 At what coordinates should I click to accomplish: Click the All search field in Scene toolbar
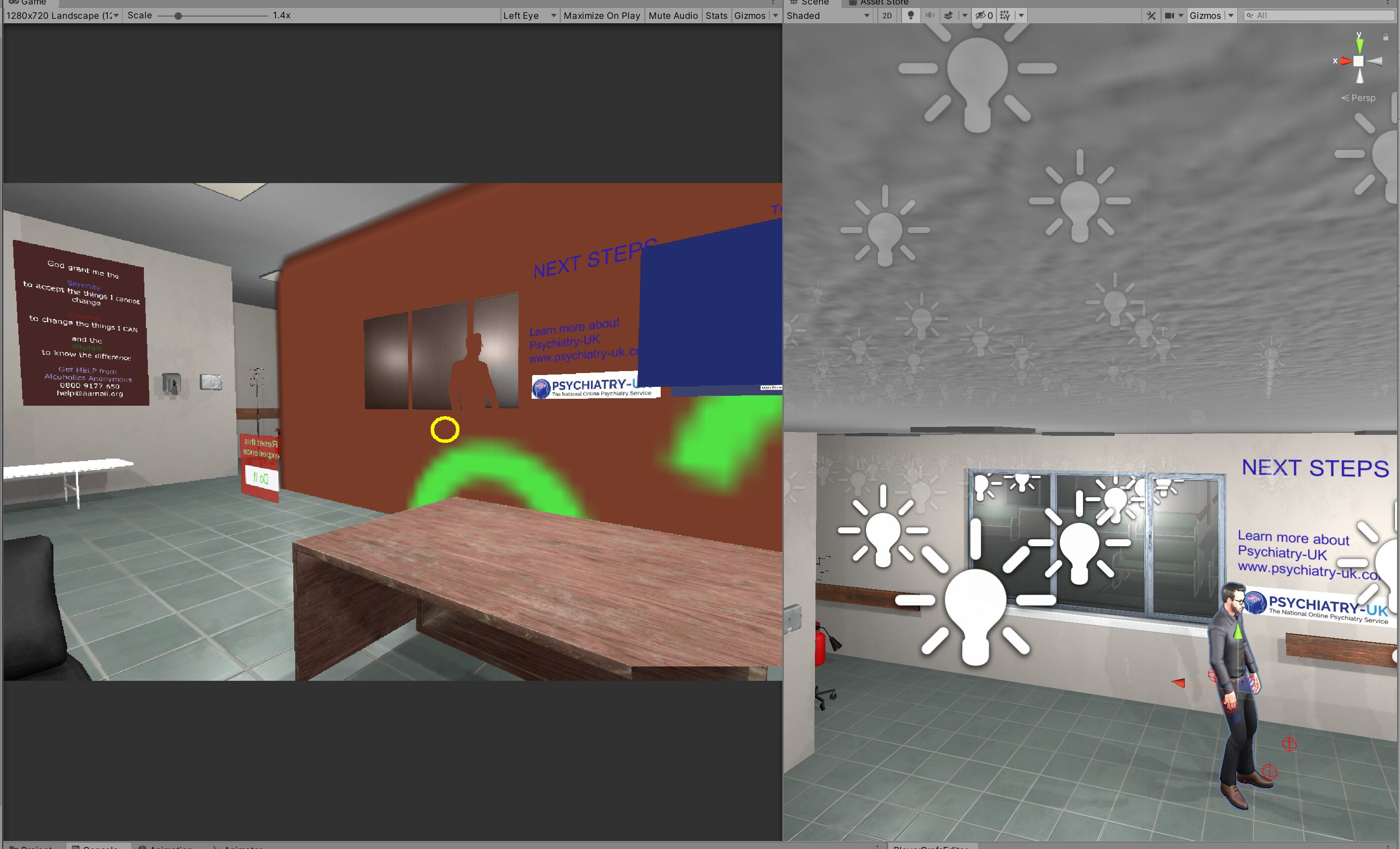tap(1318, 15)
